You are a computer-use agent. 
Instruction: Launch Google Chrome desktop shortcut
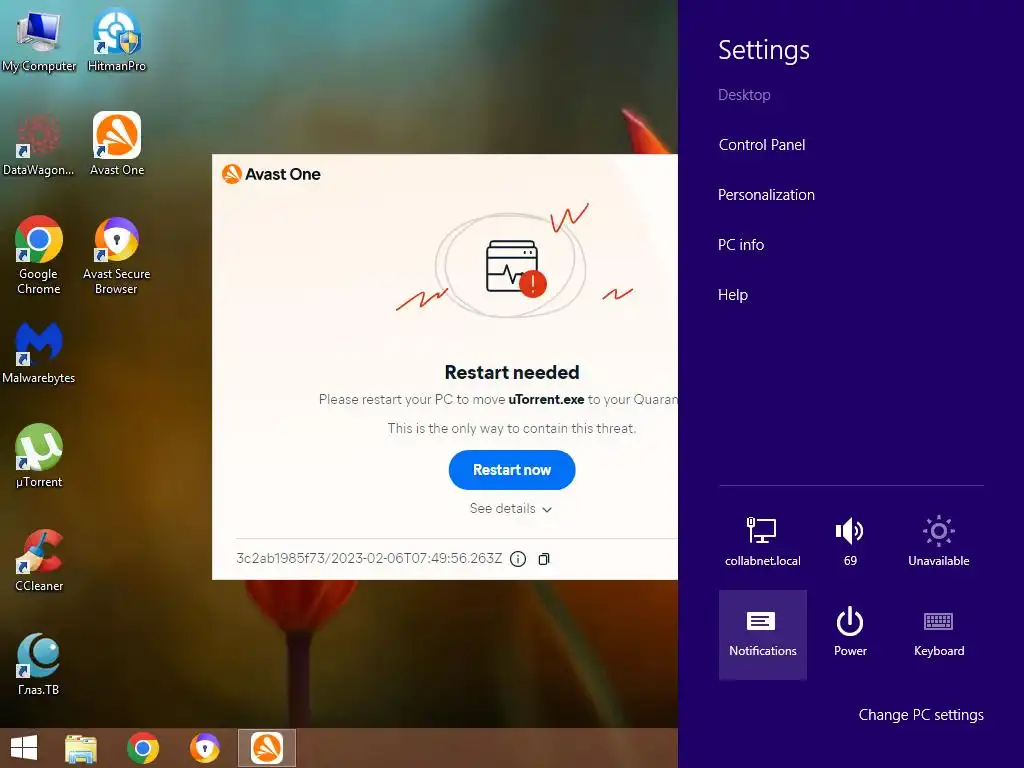coord(39,255)
